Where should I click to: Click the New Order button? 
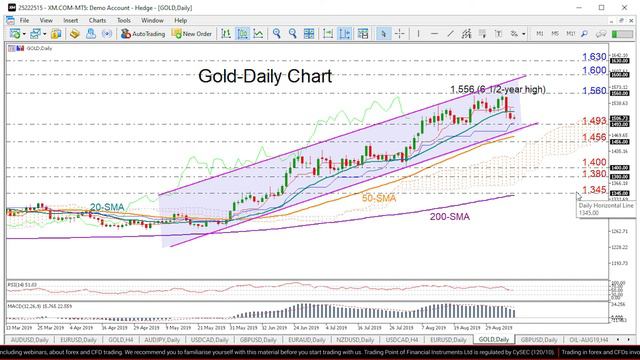click(x=192, y=34)
